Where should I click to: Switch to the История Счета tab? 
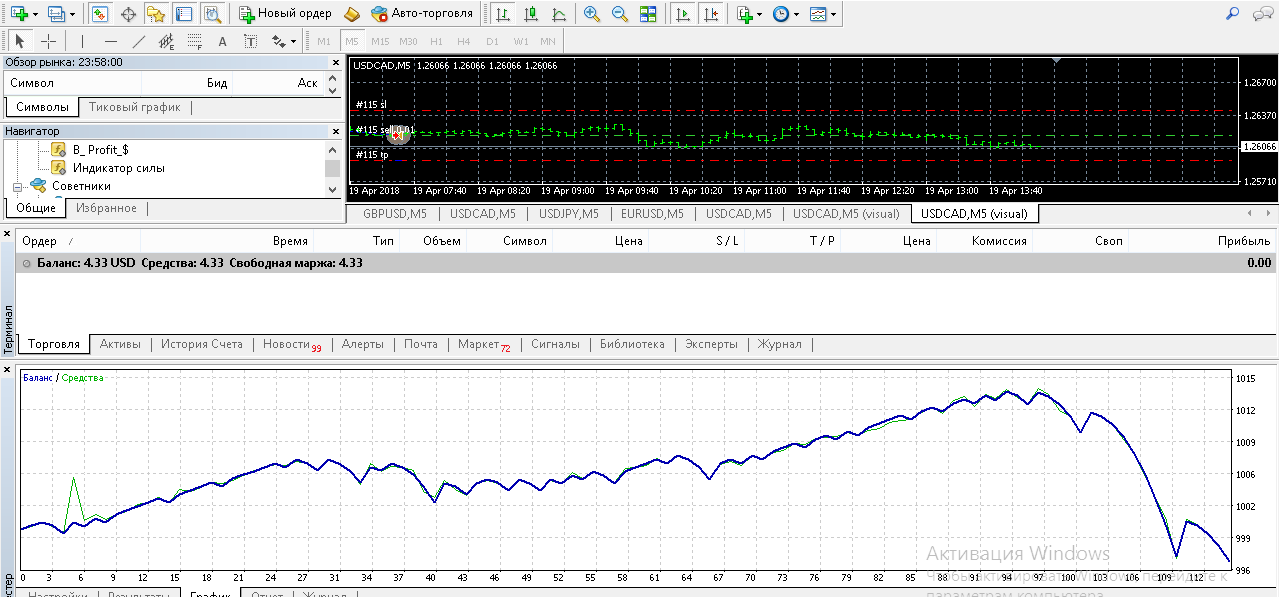[x=201, y=344]
